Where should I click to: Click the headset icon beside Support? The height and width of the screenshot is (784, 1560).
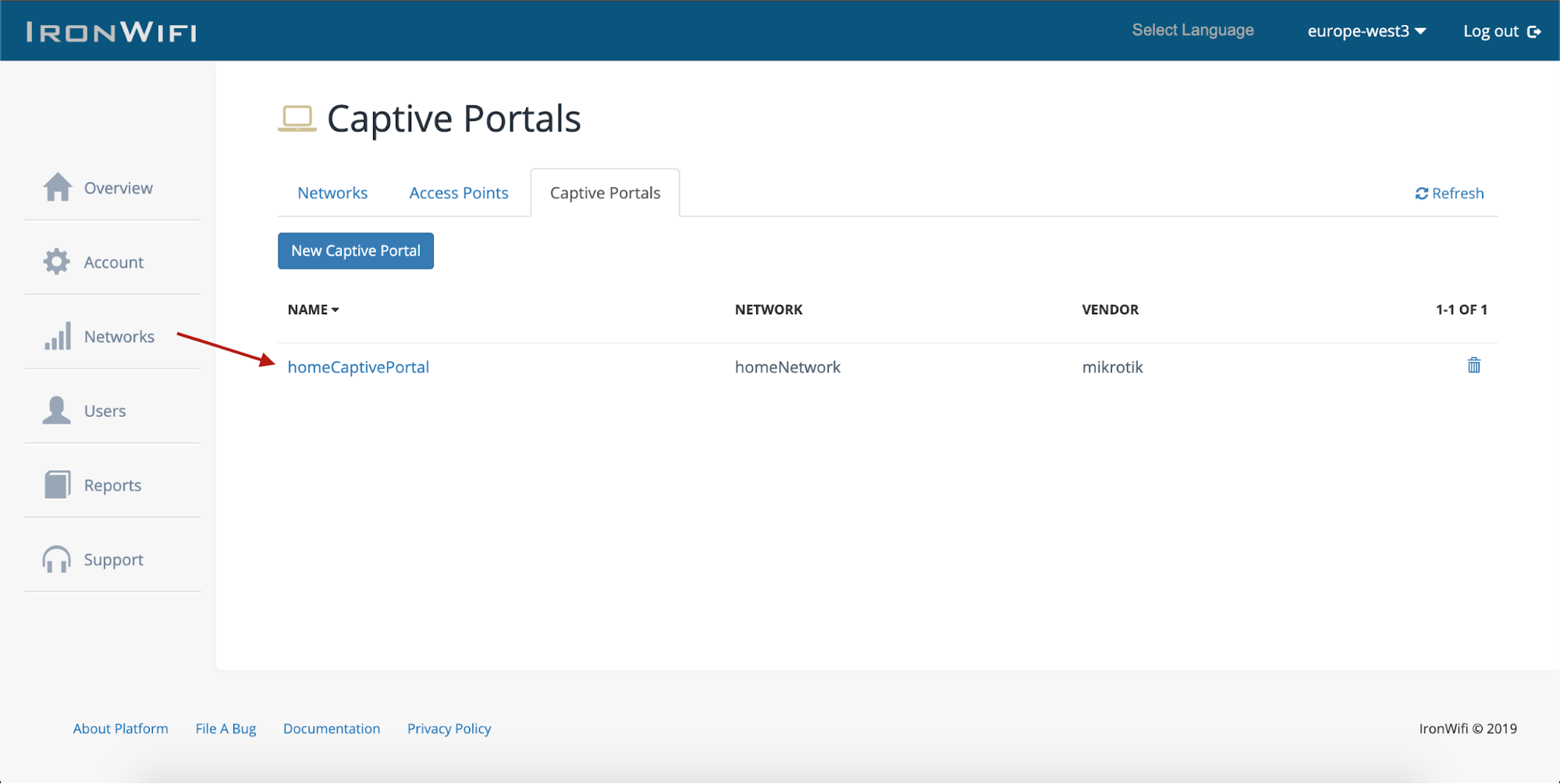click(56, 559)
